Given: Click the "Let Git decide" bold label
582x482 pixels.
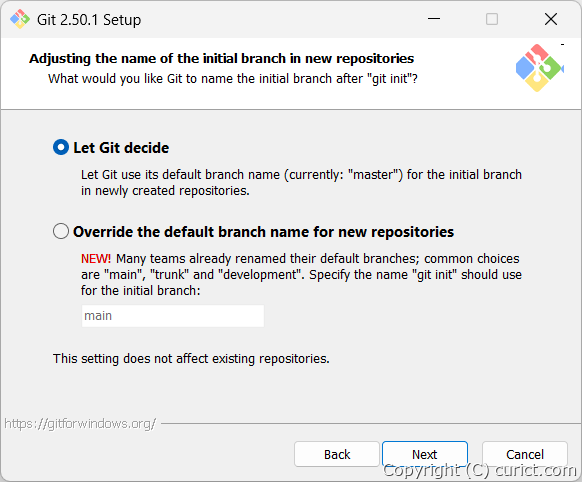Looking at the screenshot, I should tap(121, 148).
